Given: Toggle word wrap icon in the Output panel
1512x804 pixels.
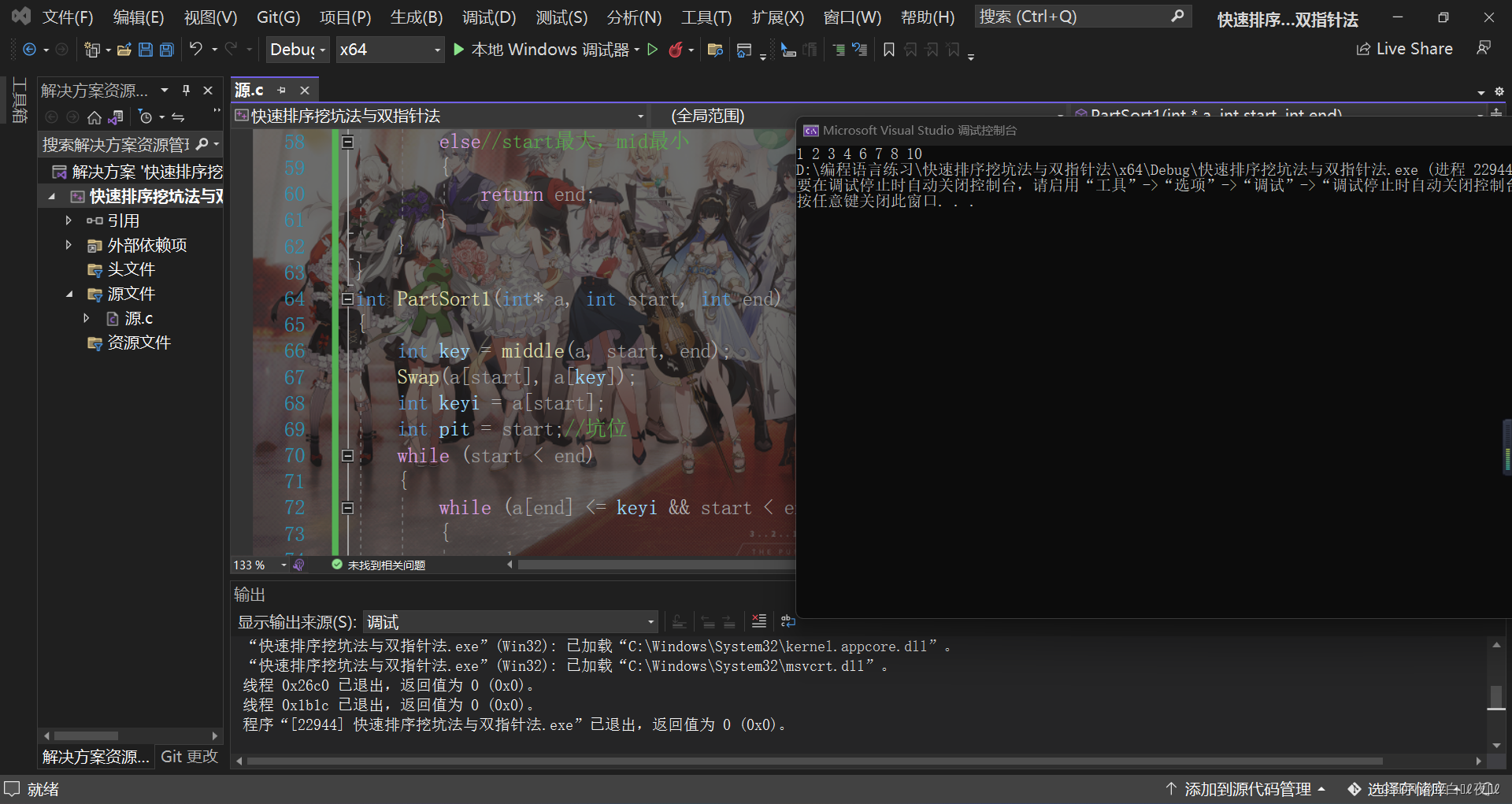Looking at the screenshot, I should click(x=787, y=621).
